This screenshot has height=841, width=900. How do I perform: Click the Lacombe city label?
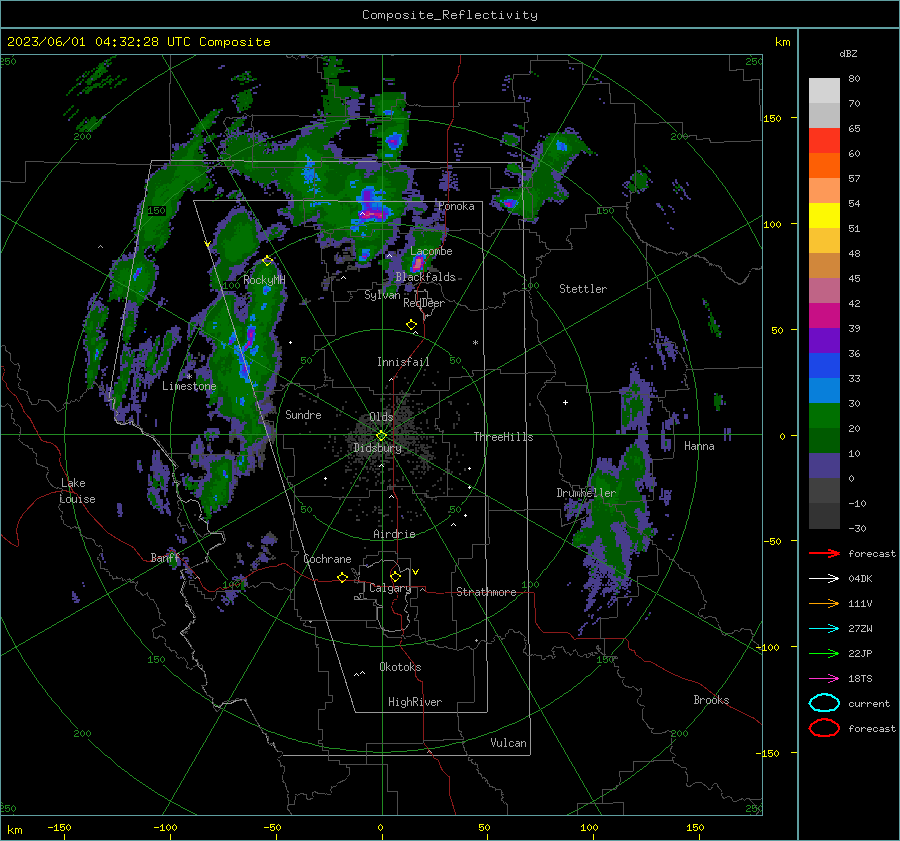coord(431,251)
